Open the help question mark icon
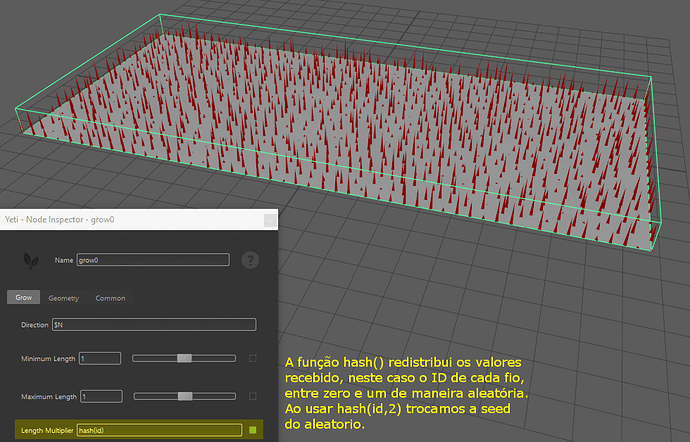 (x=250, y=259)
